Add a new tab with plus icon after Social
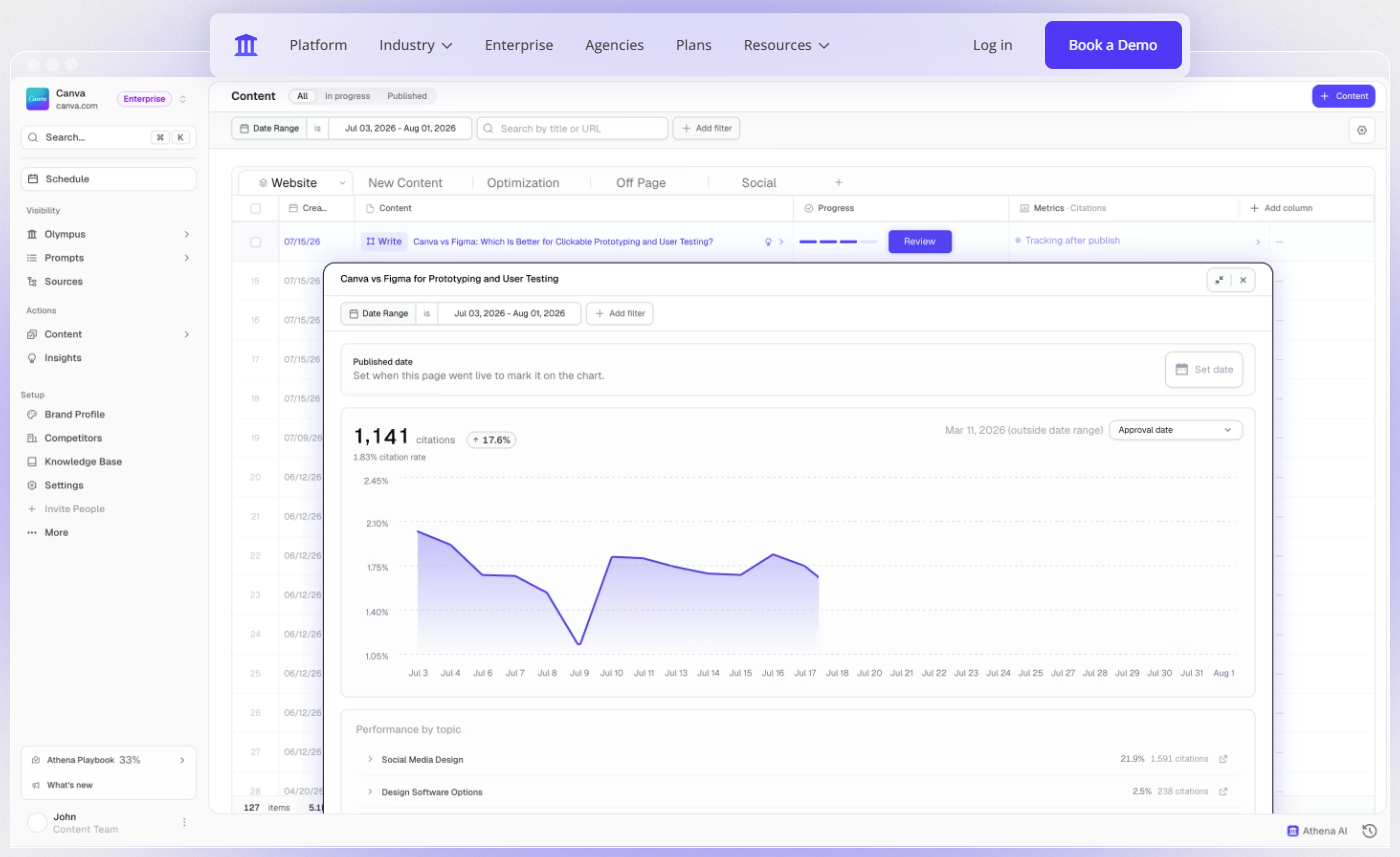 click(839, 183)
